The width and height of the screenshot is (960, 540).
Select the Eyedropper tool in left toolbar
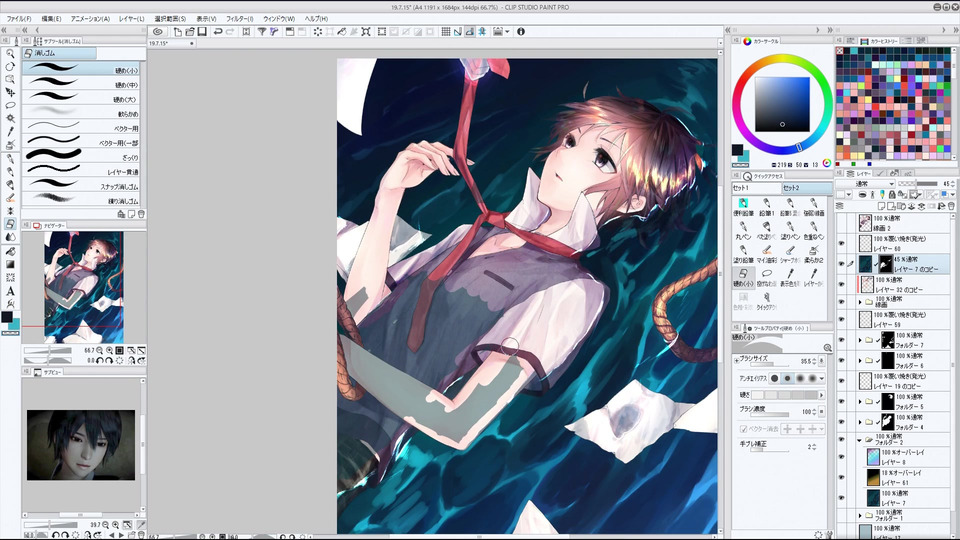[10, 132]
